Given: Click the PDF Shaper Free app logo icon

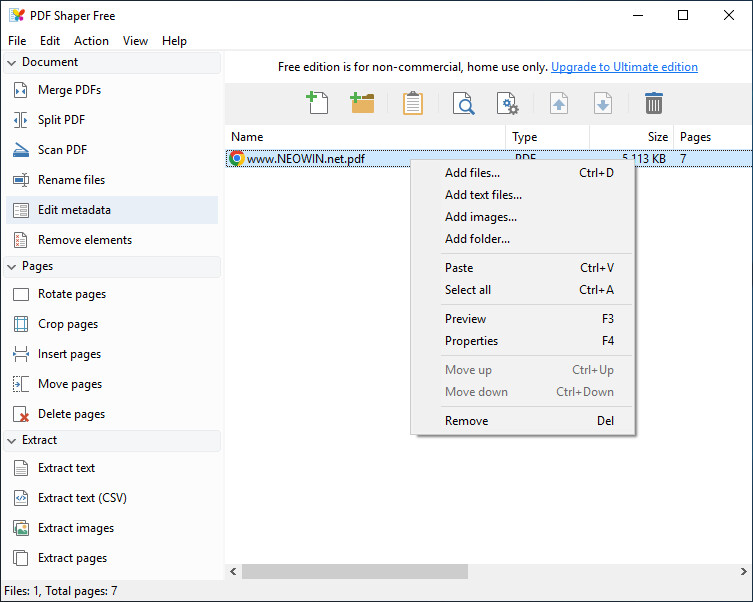Looking at the screenshot, I should [x=17, y=15].
